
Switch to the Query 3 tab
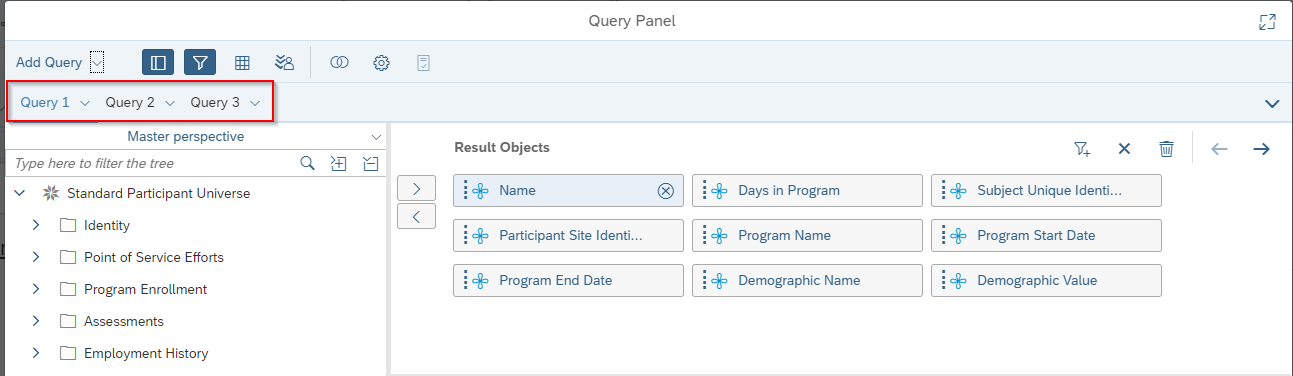215,102
